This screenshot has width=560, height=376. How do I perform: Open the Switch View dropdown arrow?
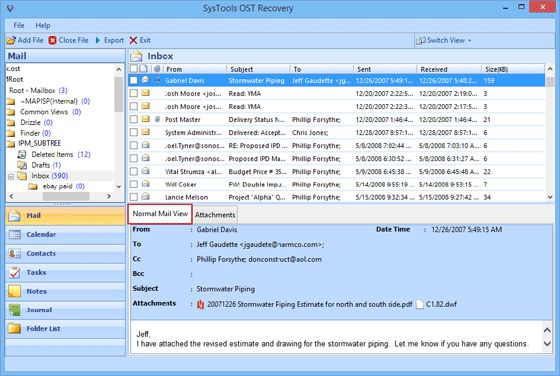469,41
